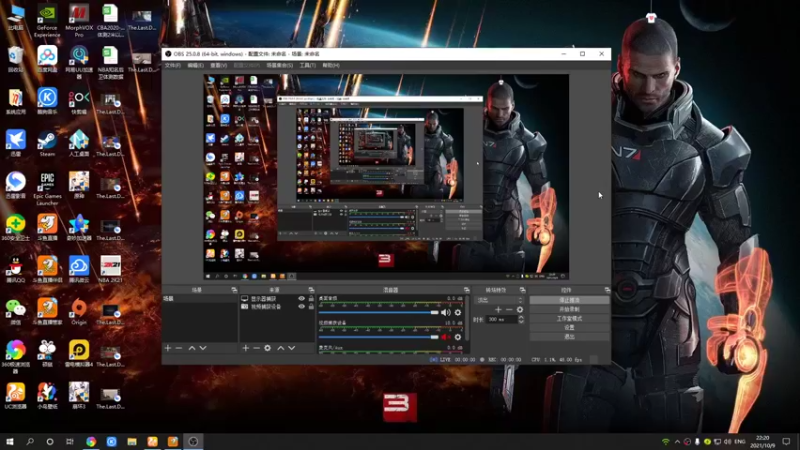Mute Desktop Audio speaker icon

click(x=445, y=312)
